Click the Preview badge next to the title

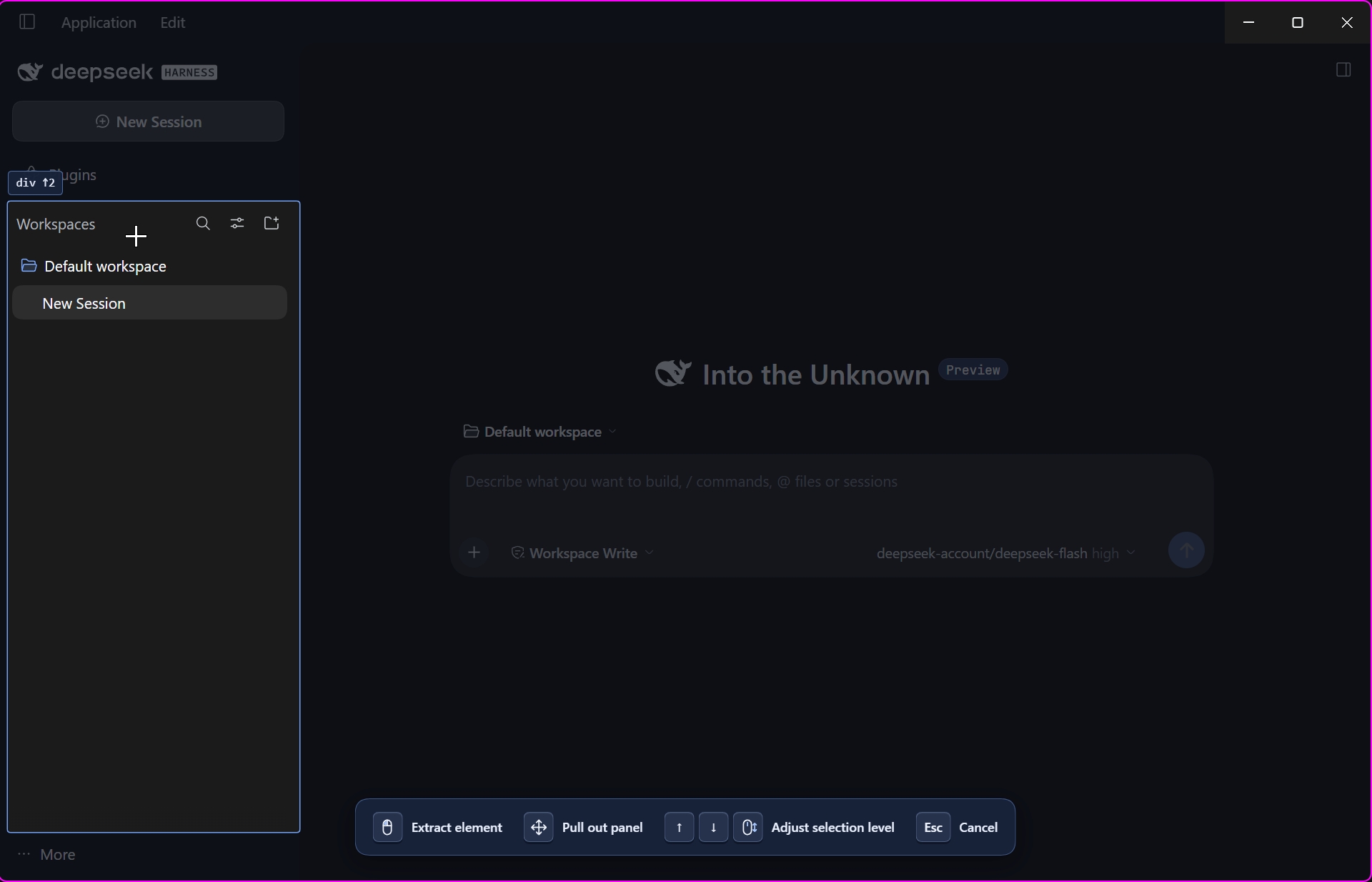point(973,370)
